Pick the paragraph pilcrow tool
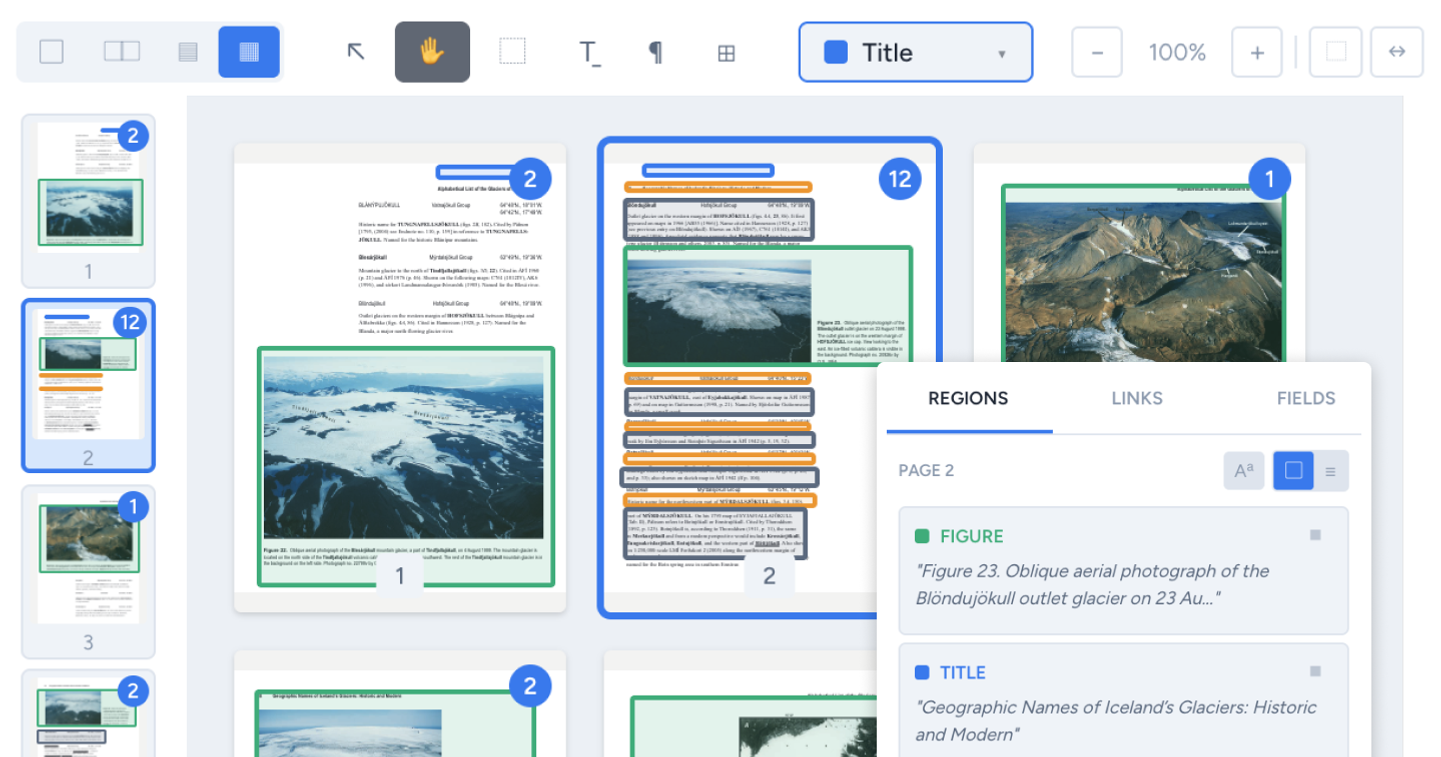 [655, 52]
